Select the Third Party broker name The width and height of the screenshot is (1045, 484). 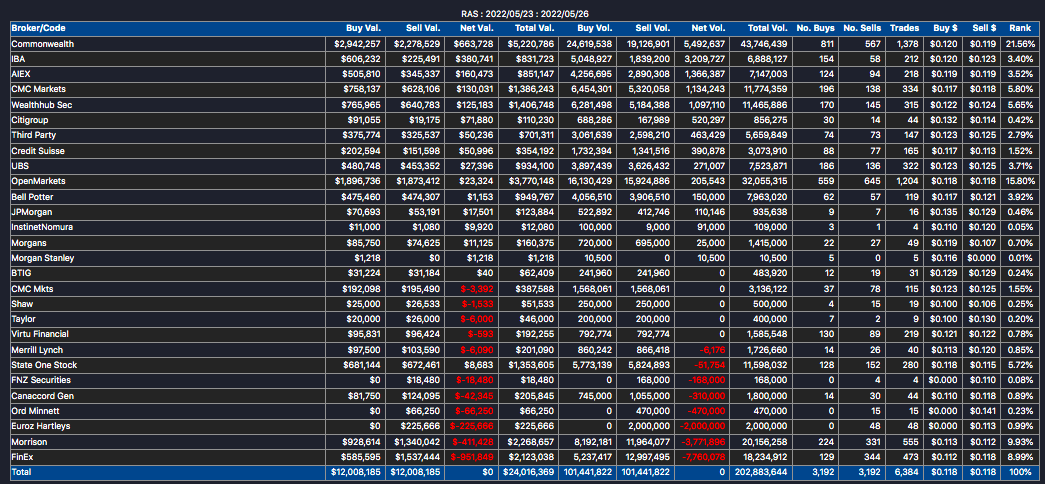click(33, 135)
